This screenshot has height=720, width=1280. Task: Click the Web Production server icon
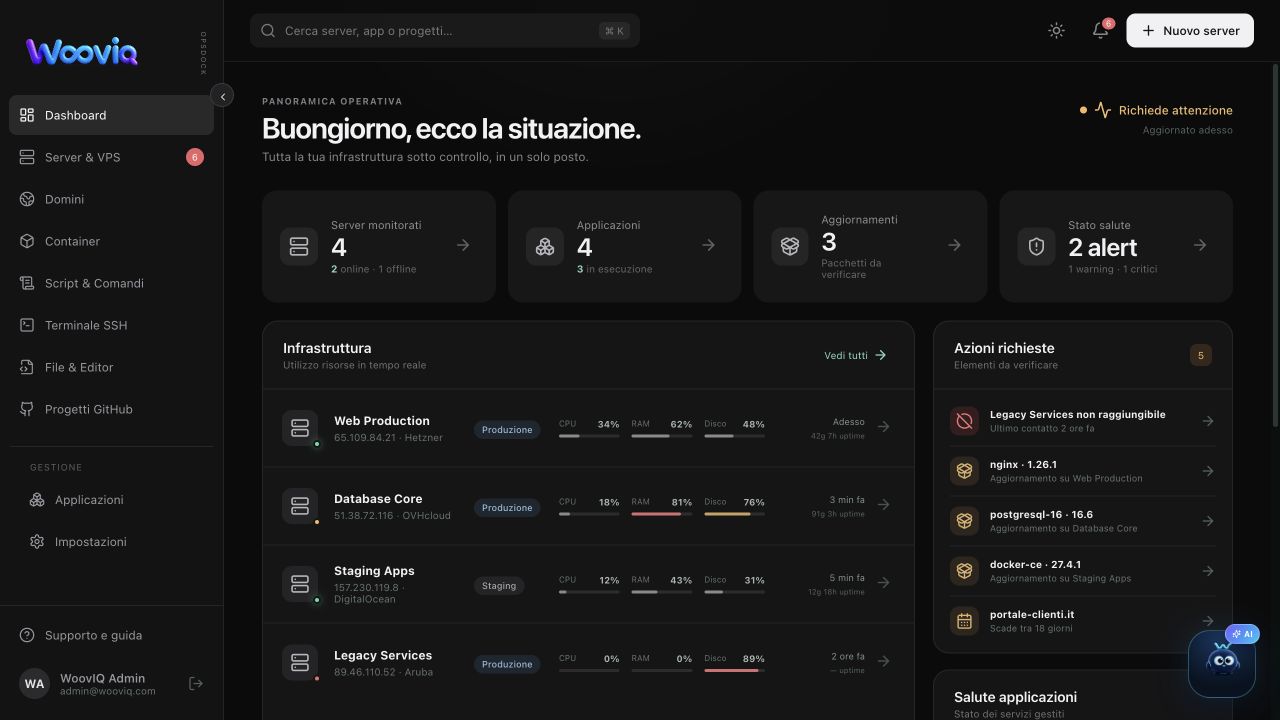coord(300,428)
